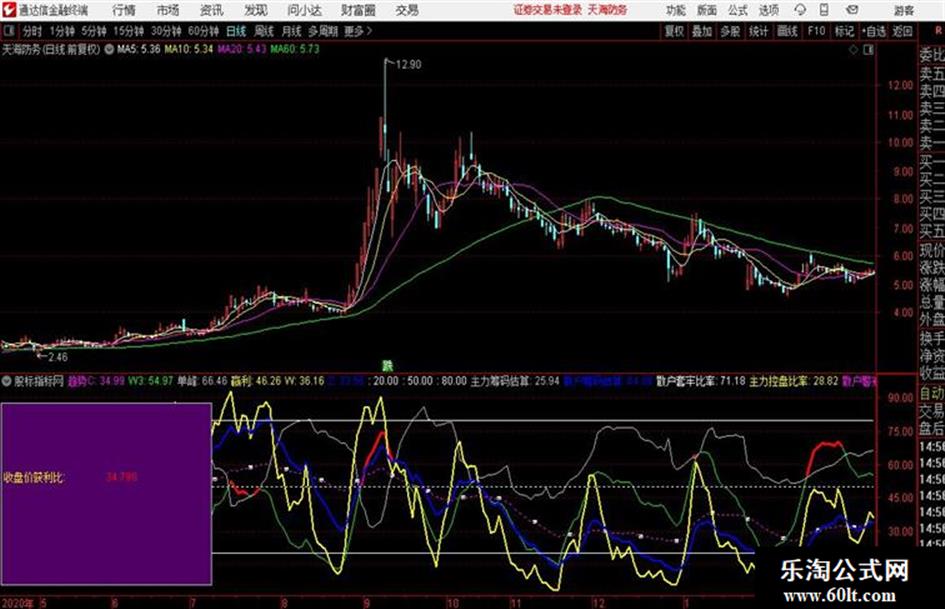
Task: Open the mobile phone icon in top bar
Action: click(x=824, y=10)
